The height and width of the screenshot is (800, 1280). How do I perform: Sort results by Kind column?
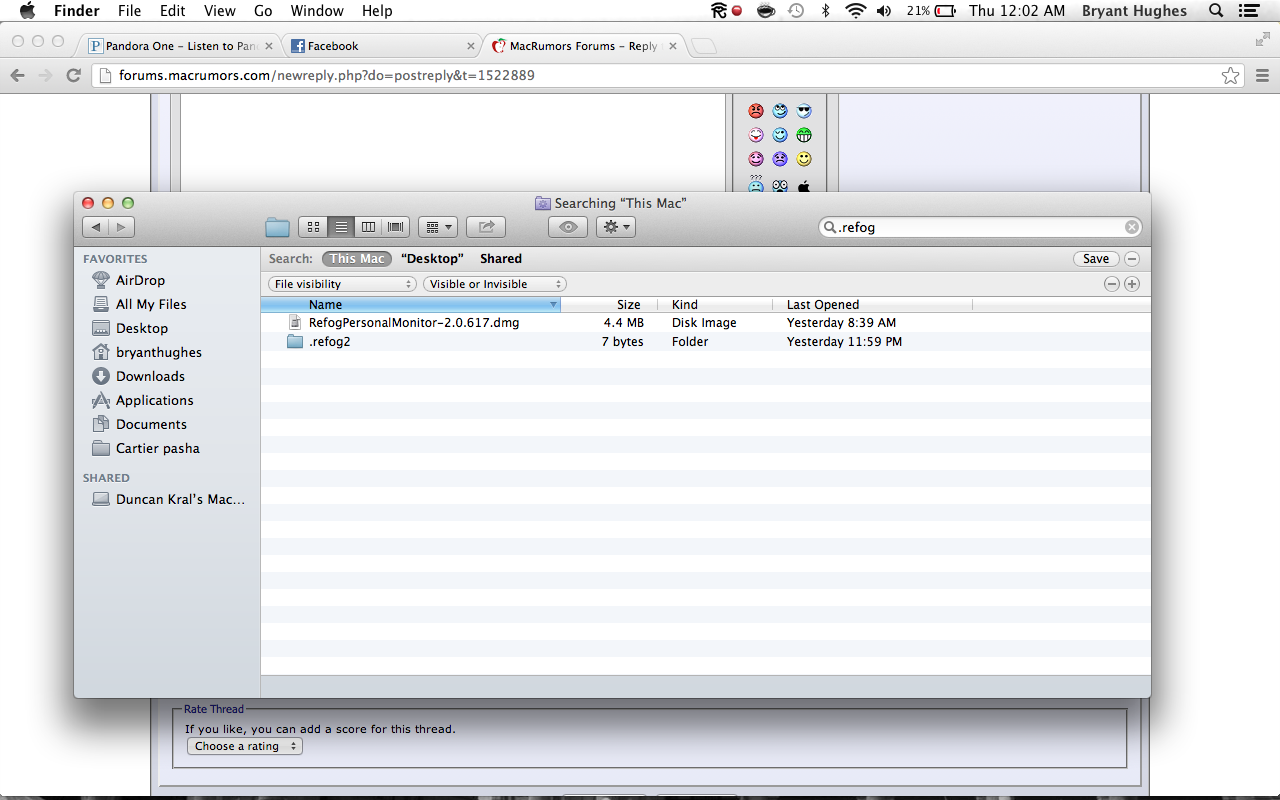click(715, 304)
